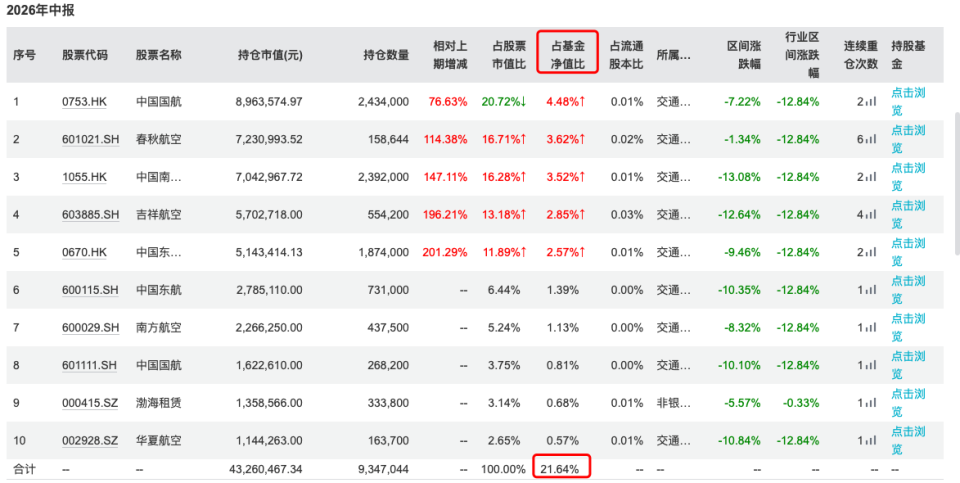
Task: Select total quantity 9,347,044
Action: [x=383, y=470]
